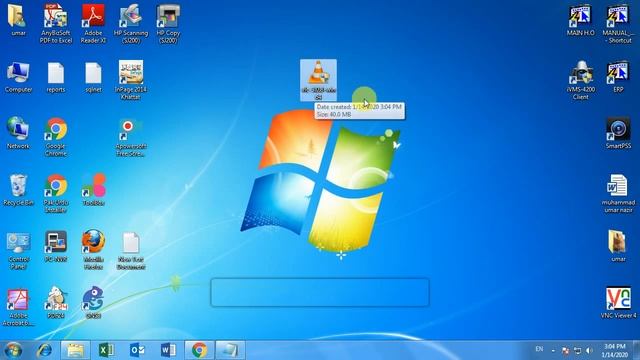Open the EN language bar indicator

click(x=539, y=349)
